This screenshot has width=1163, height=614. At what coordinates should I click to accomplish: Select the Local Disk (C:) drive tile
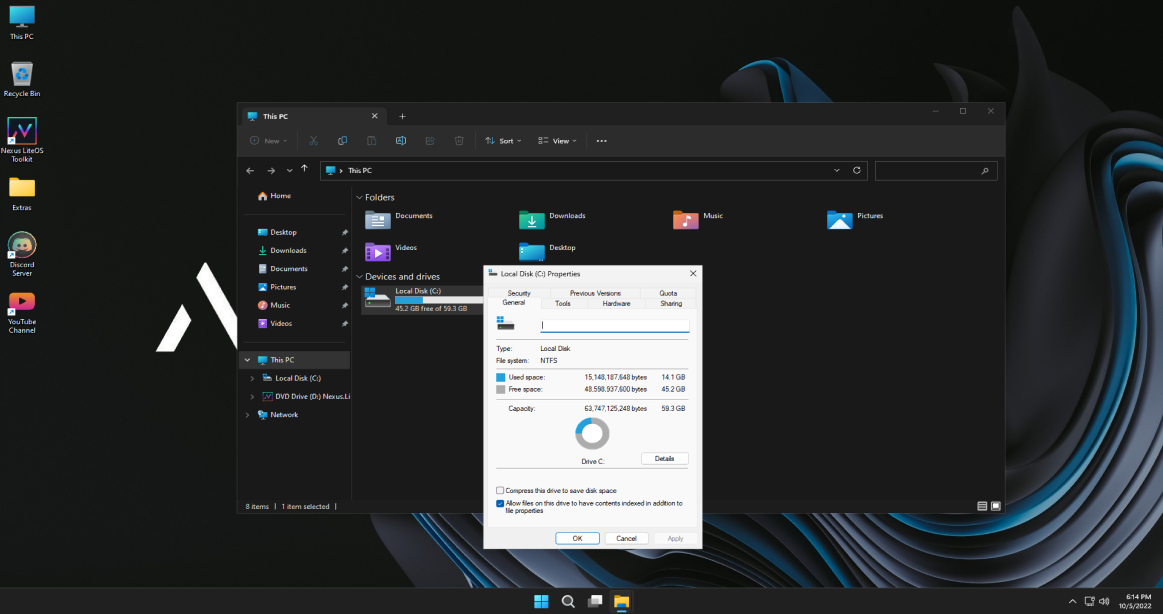(422, 300)
